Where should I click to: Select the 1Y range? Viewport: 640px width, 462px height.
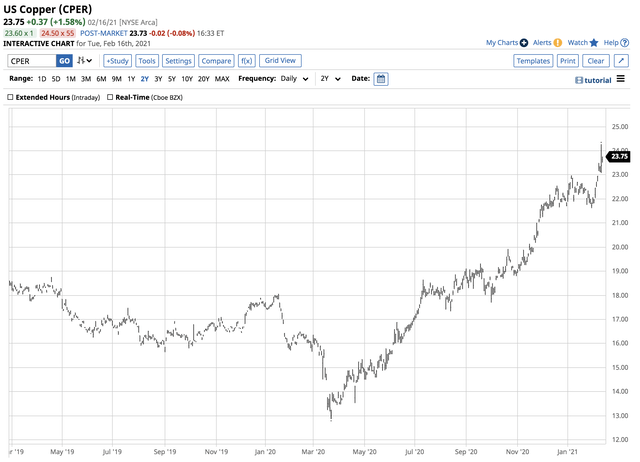(131, 79)
